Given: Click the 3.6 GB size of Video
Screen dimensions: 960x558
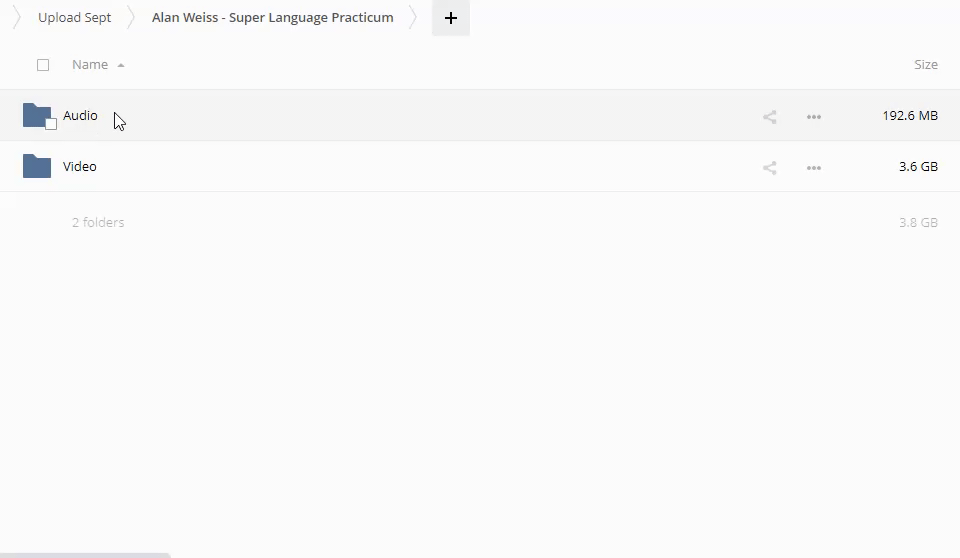Looking at the screenshot, I should [x=917, y=167].
